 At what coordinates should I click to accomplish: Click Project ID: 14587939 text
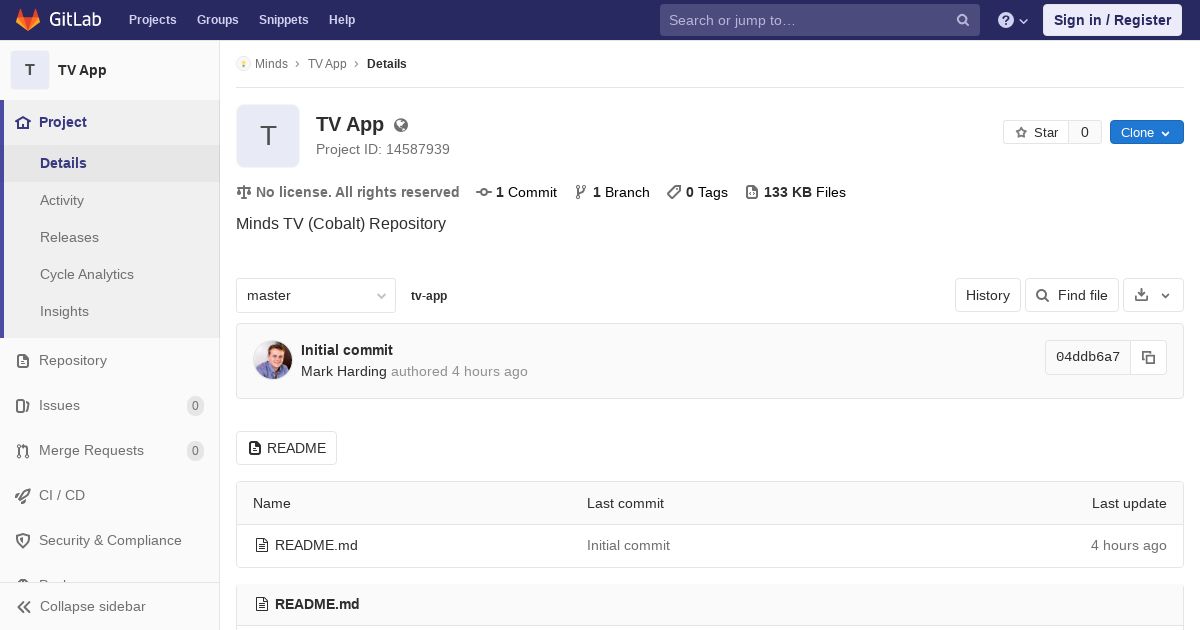click(383, 149)
